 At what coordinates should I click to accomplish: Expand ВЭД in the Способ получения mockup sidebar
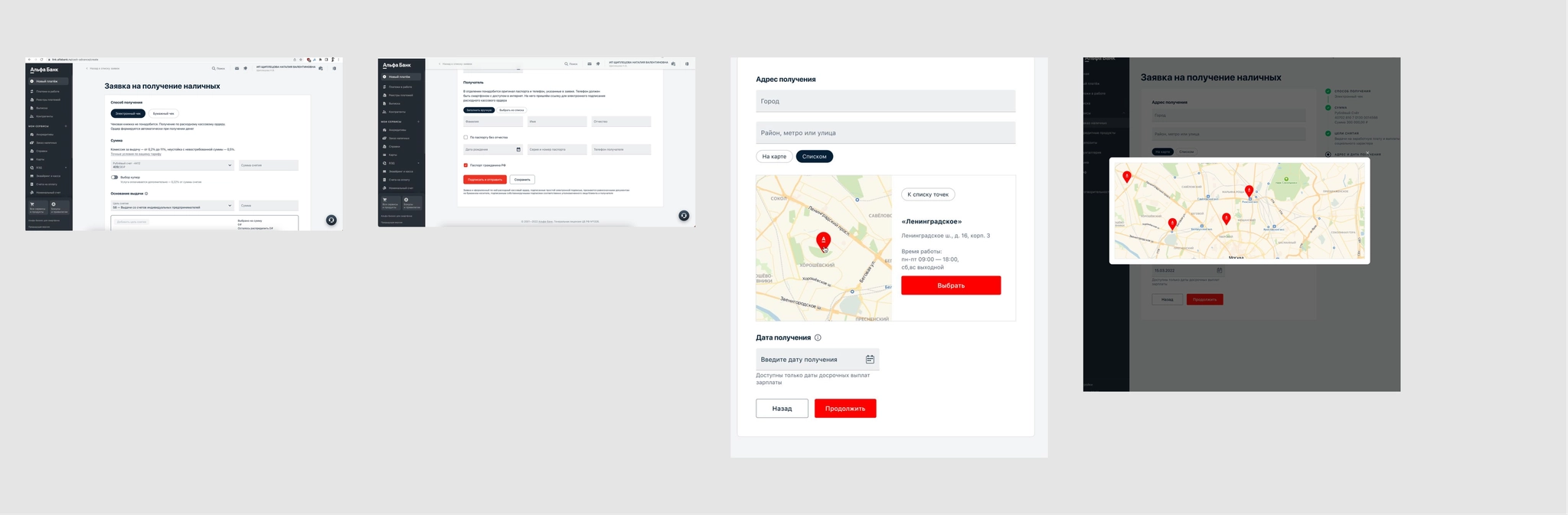[x=66, y=168]
